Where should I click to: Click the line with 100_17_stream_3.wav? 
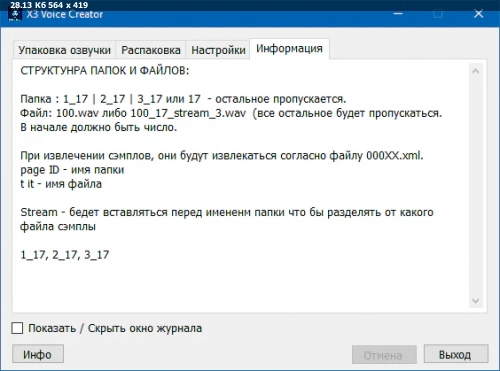pyautogui.click(x=231, y=113)
